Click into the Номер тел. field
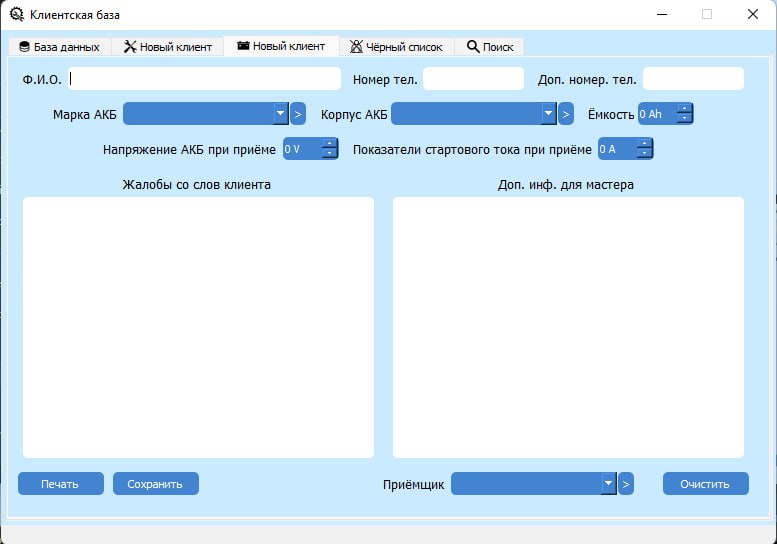 (473, 79)
